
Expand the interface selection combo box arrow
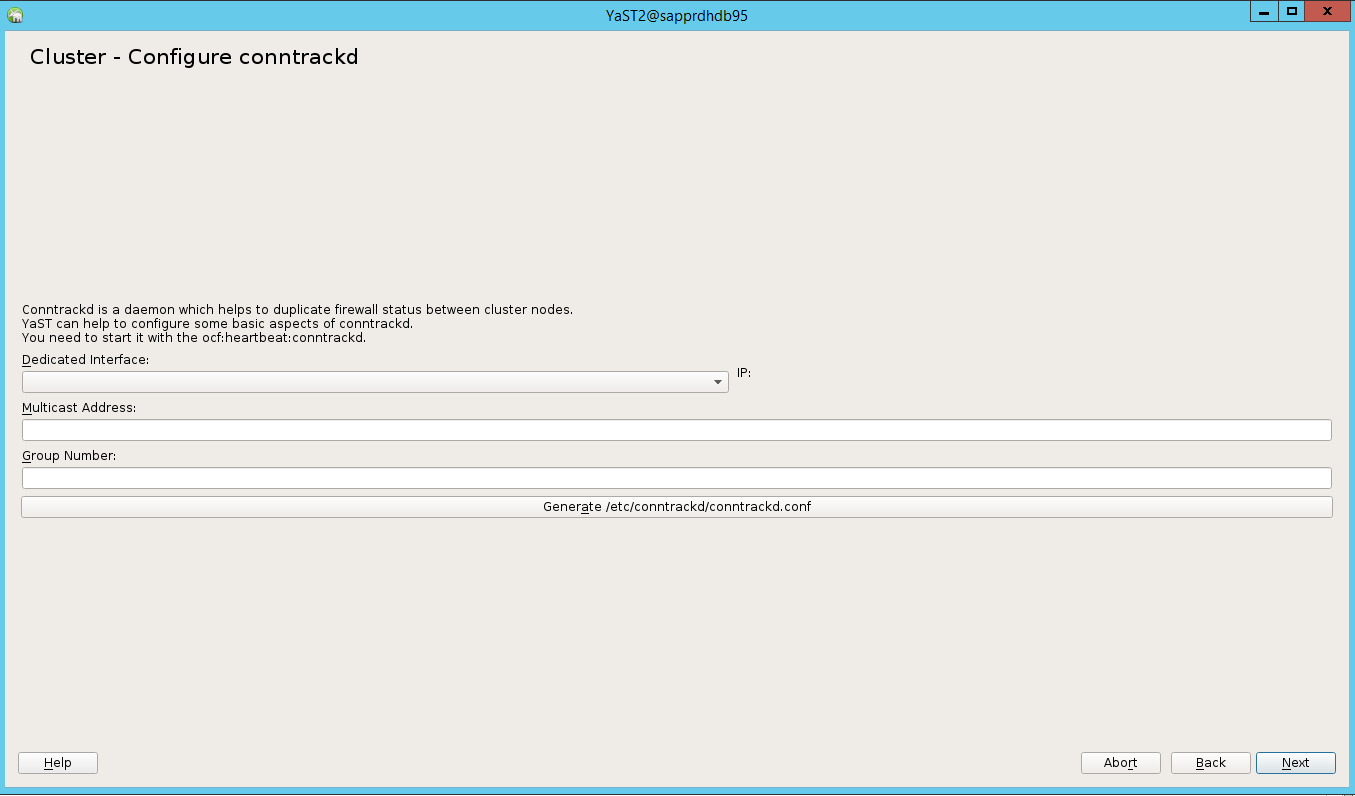(x=717, y=381)
